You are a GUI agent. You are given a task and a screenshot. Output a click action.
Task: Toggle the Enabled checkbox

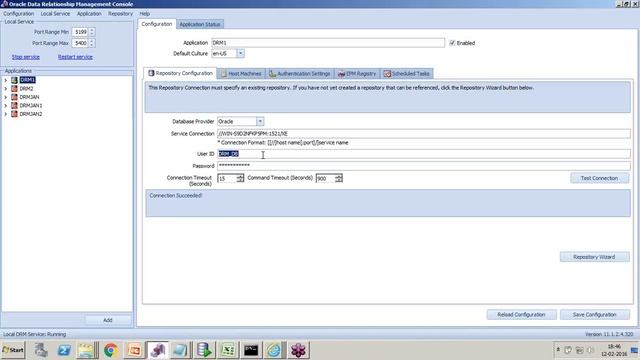[x=452, y=43]
